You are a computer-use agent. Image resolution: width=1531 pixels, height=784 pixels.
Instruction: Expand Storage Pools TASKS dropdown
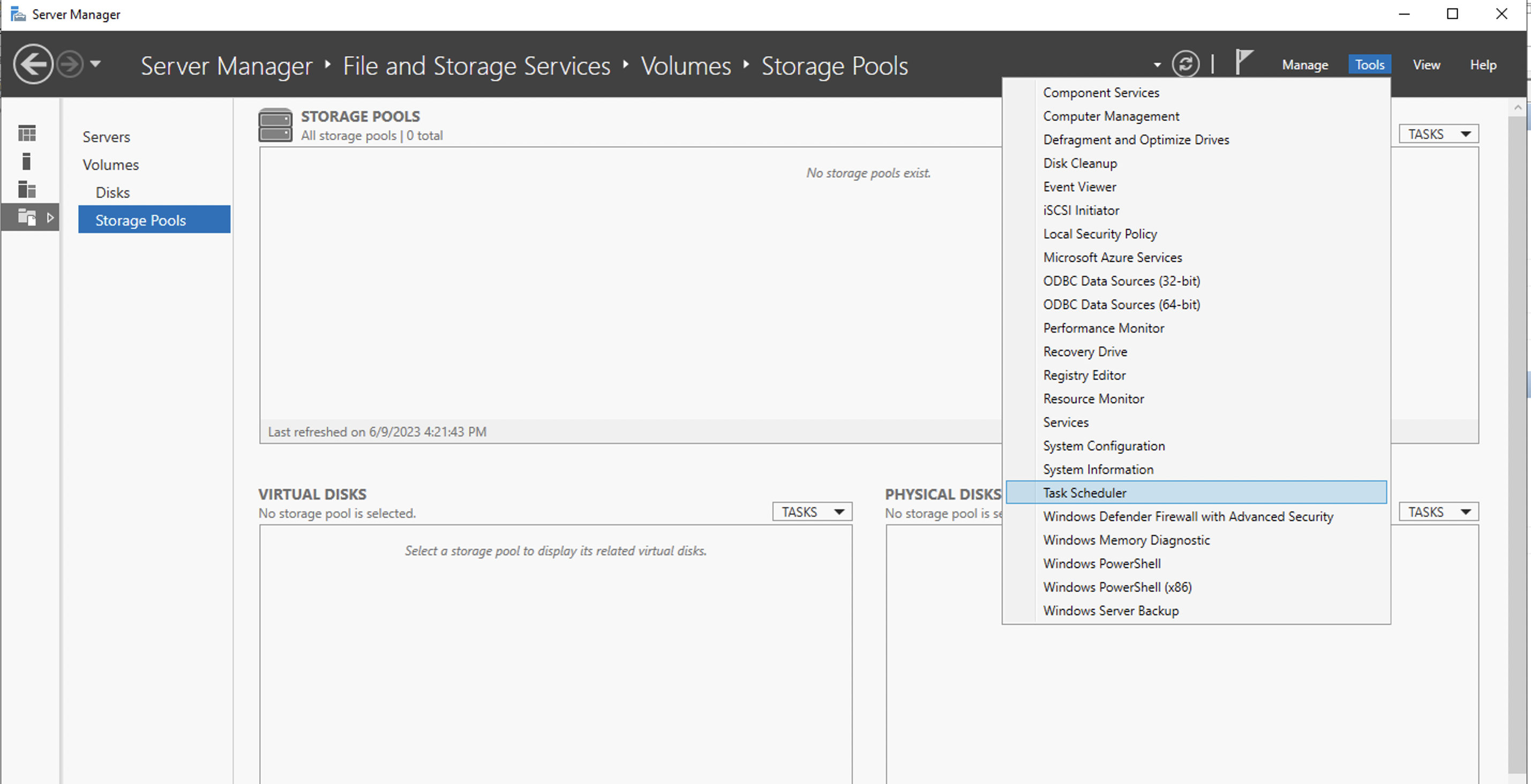(1438, 134)
